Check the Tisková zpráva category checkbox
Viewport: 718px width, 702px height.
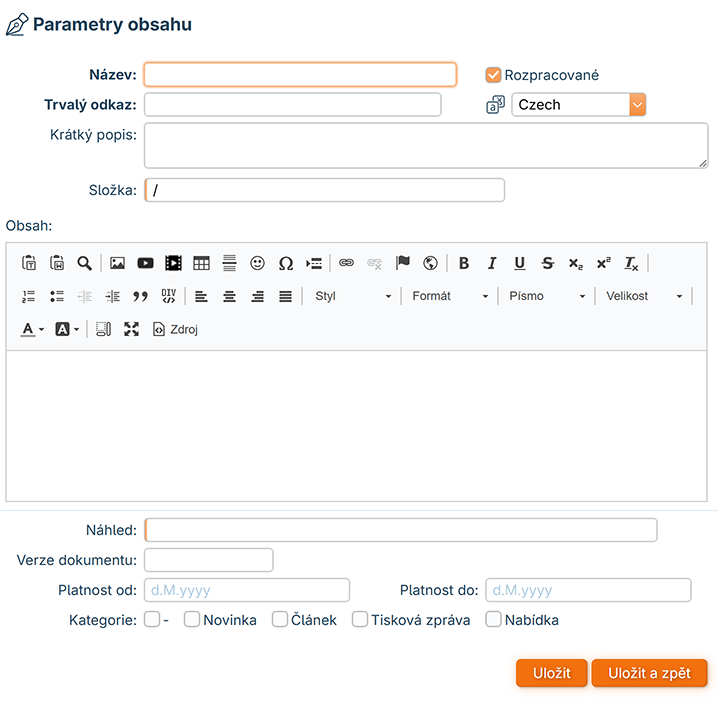(360, 620)
